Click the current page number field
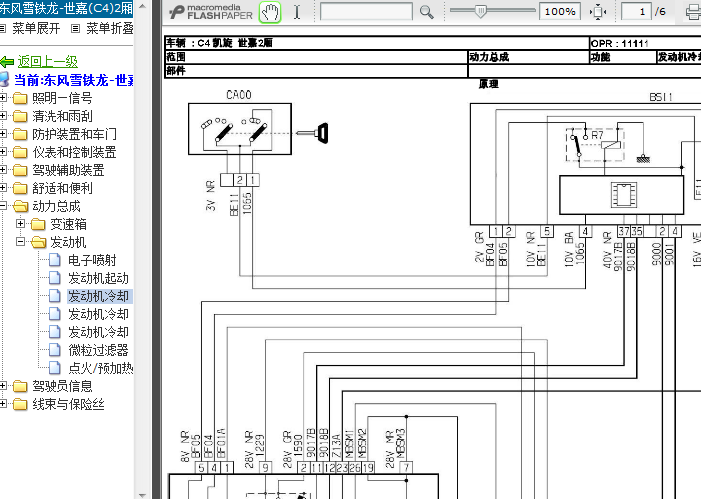 point(636,12)
